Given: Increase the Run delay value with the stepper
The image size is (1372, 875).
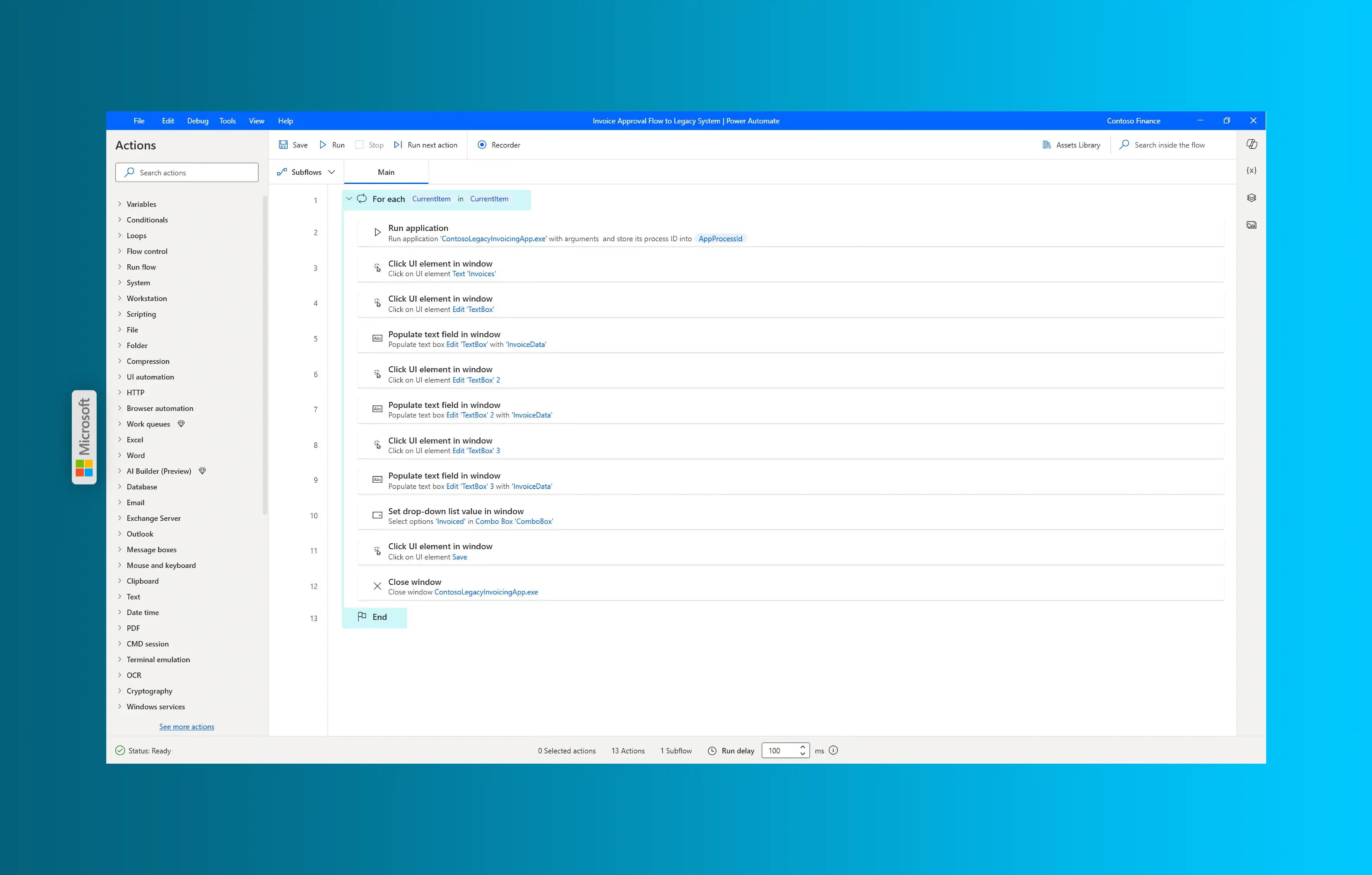Looking at the screenshot, I should [803, 747].
